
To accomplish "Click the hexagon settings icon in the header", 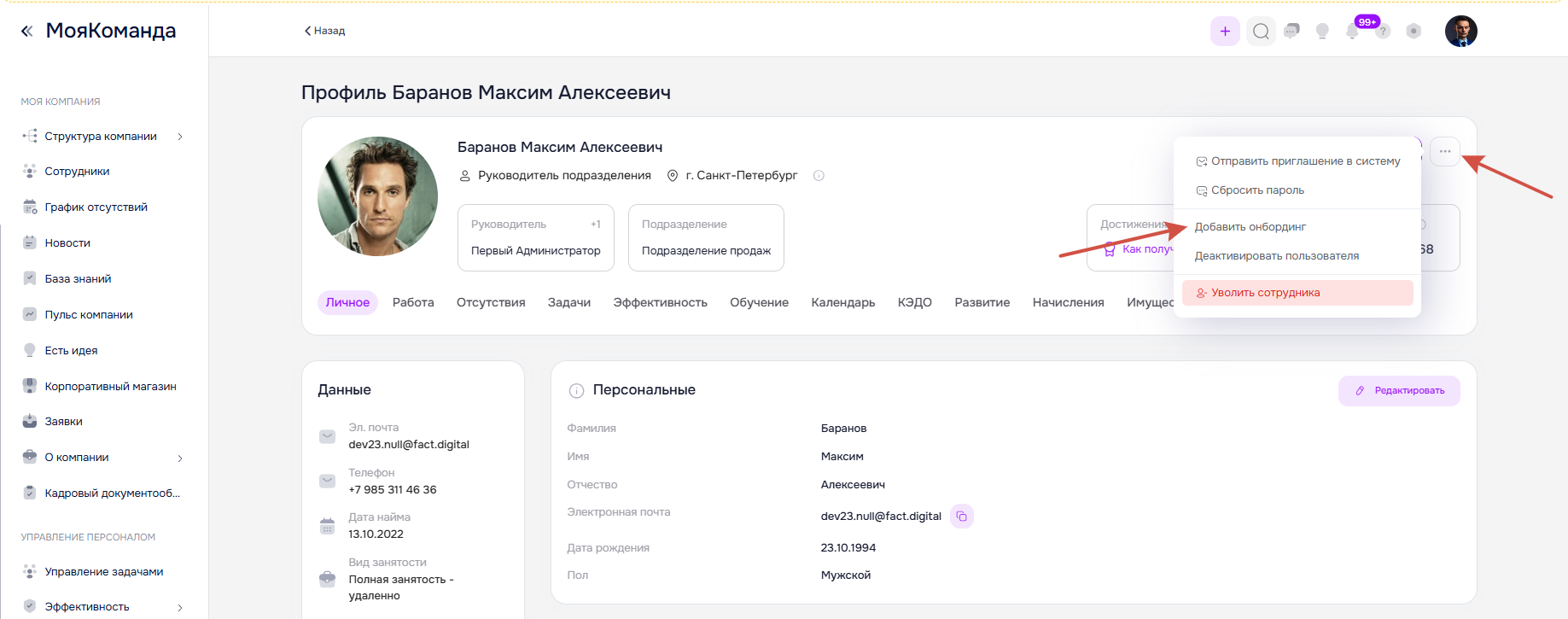I will coord(1414,32).
